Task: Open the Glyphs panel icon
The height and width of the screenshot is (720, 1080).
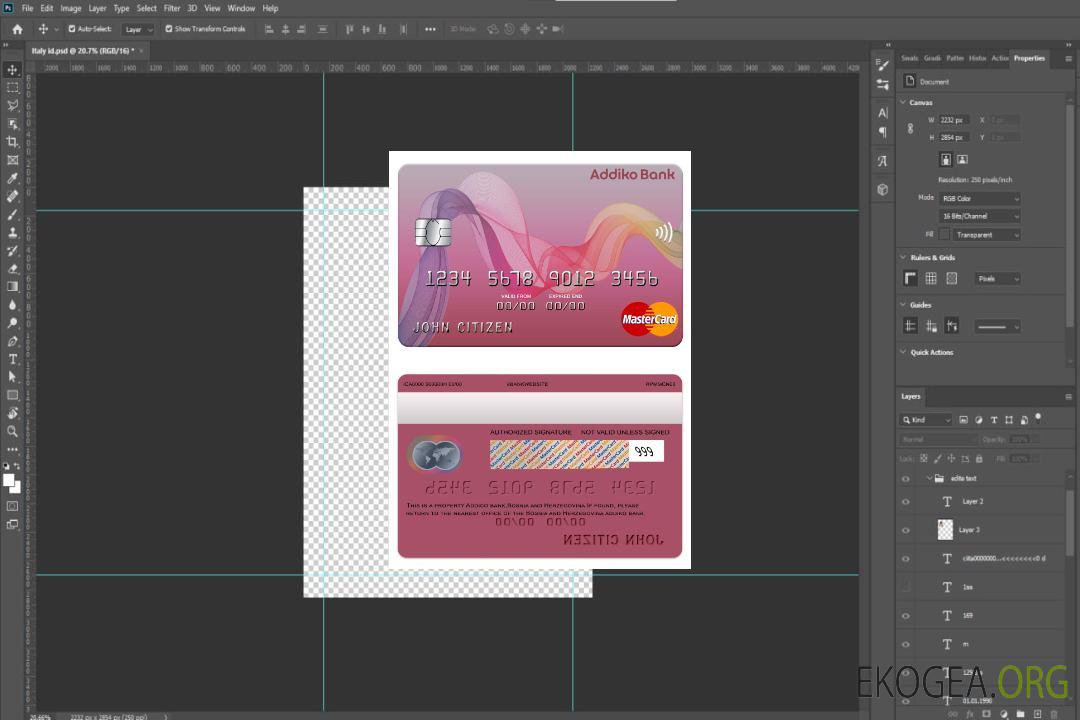Action: coord(882,161)
